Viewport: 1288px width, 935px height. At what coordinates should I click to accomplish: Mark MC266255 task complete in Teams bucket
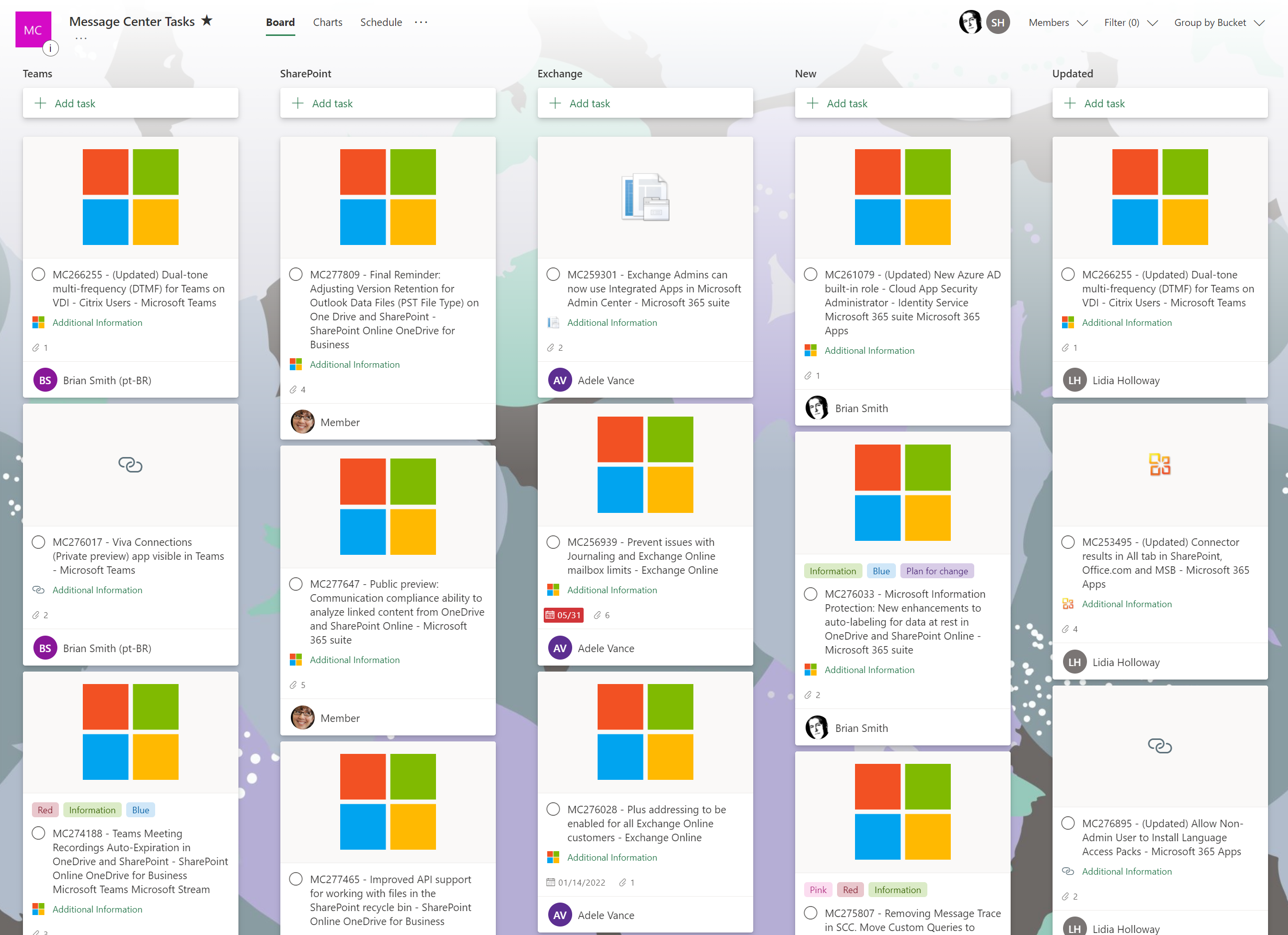(38, 275)
